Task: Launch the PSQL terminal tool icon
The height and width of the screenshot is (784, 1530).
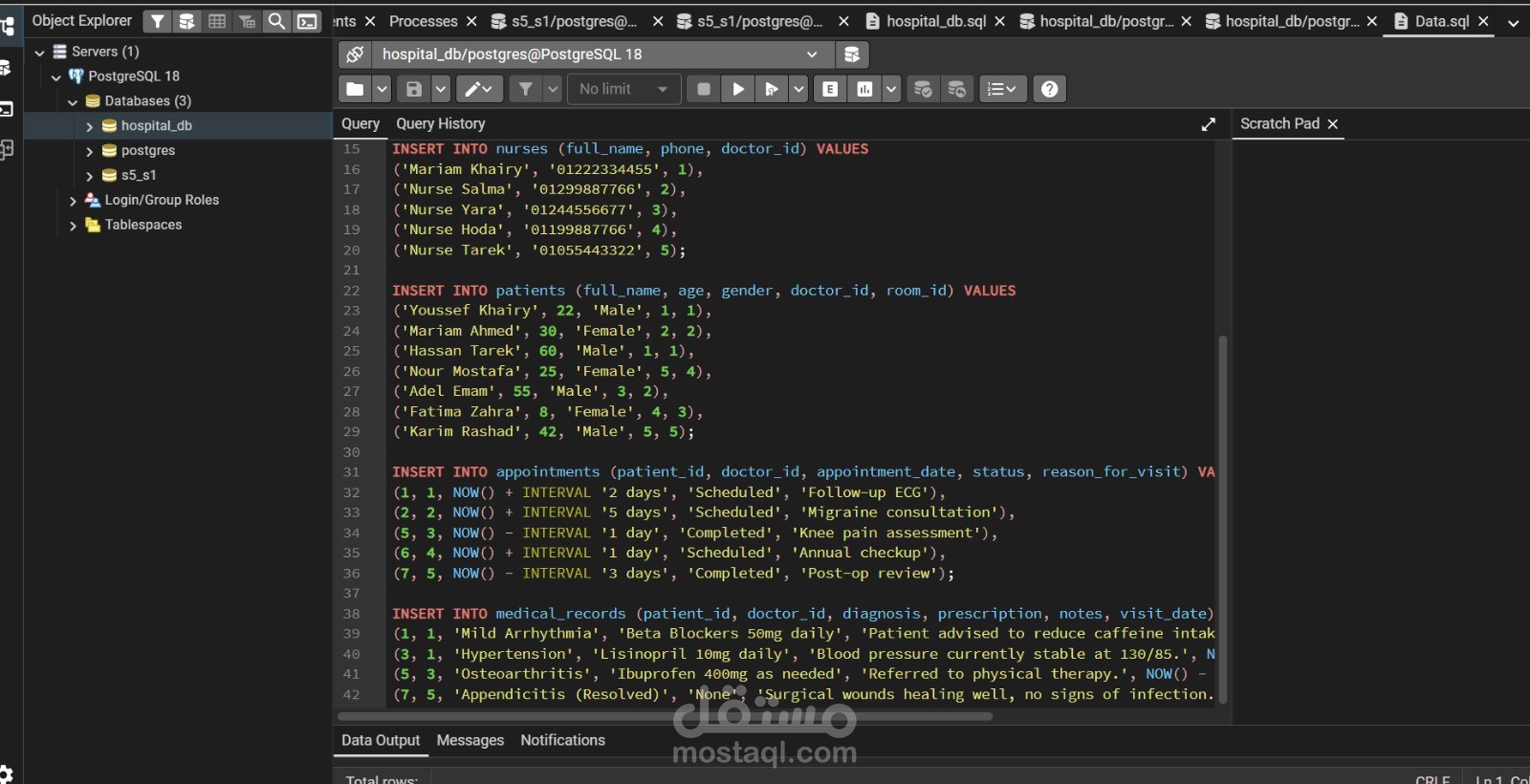Action: coord(307,21)
